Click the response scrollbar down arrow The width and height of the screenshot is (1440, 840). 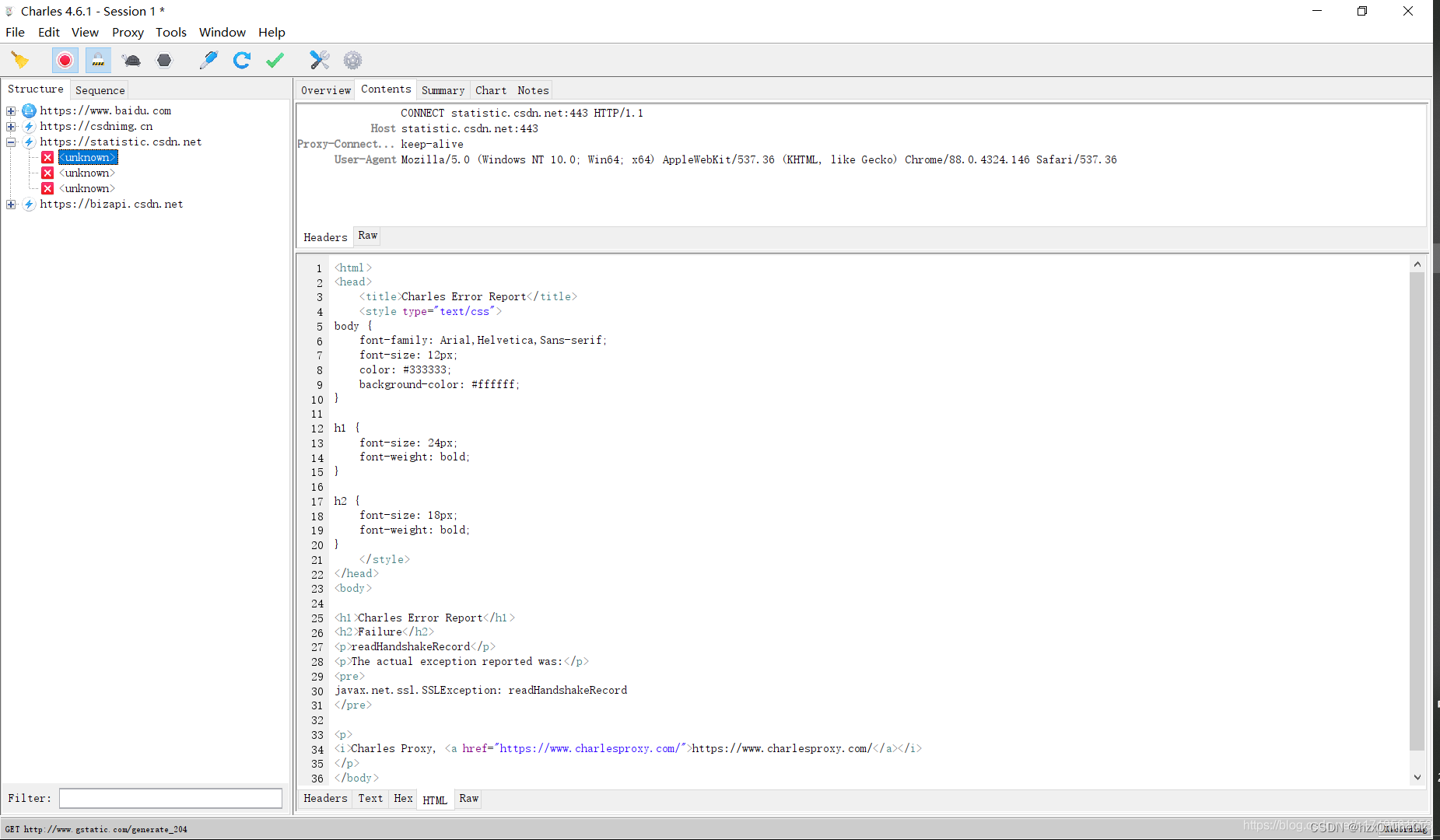point(1417,777)
